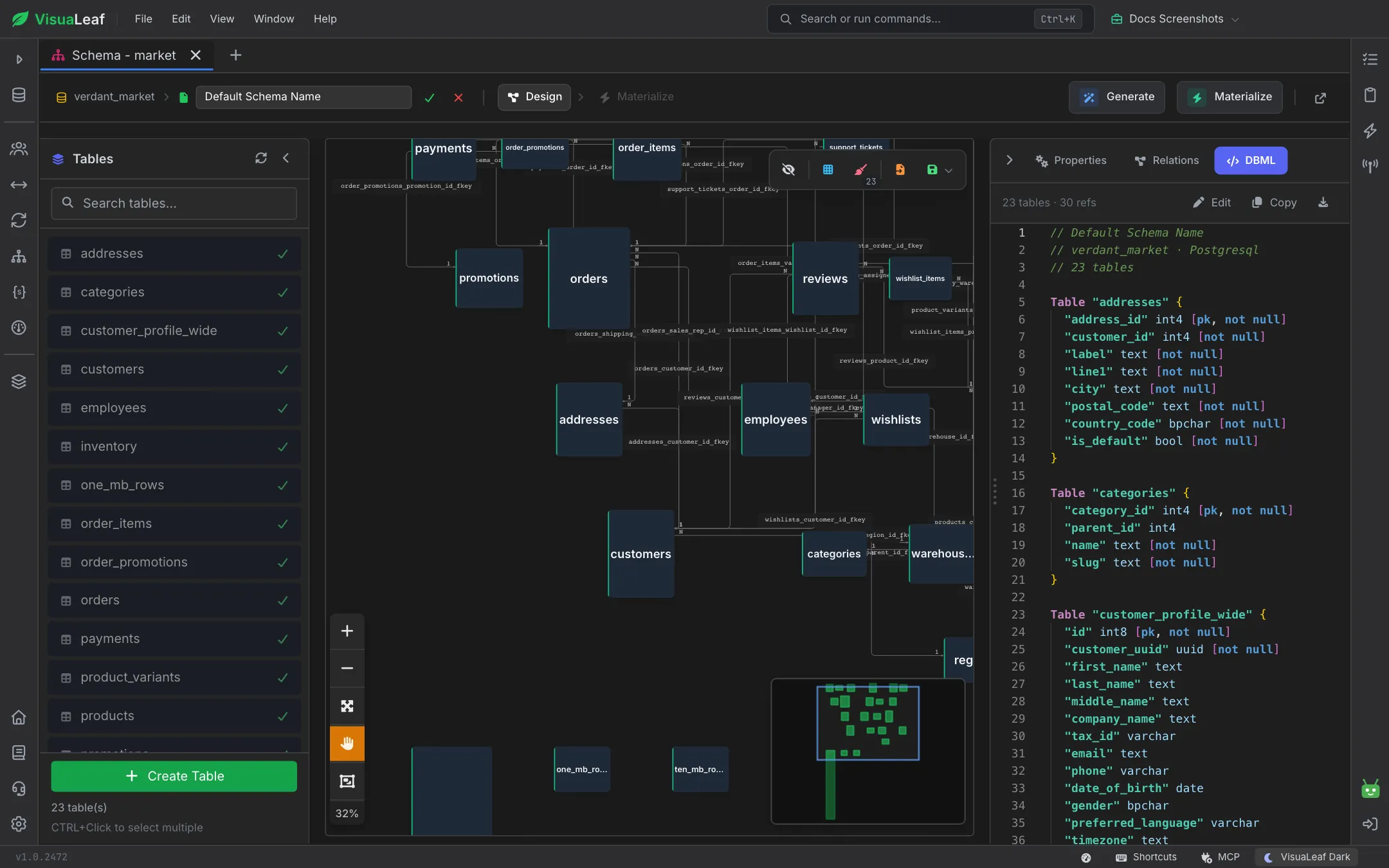Click the red brush clear icon
This screenshot has width=1389, height=868.
(x=860, y=170)
